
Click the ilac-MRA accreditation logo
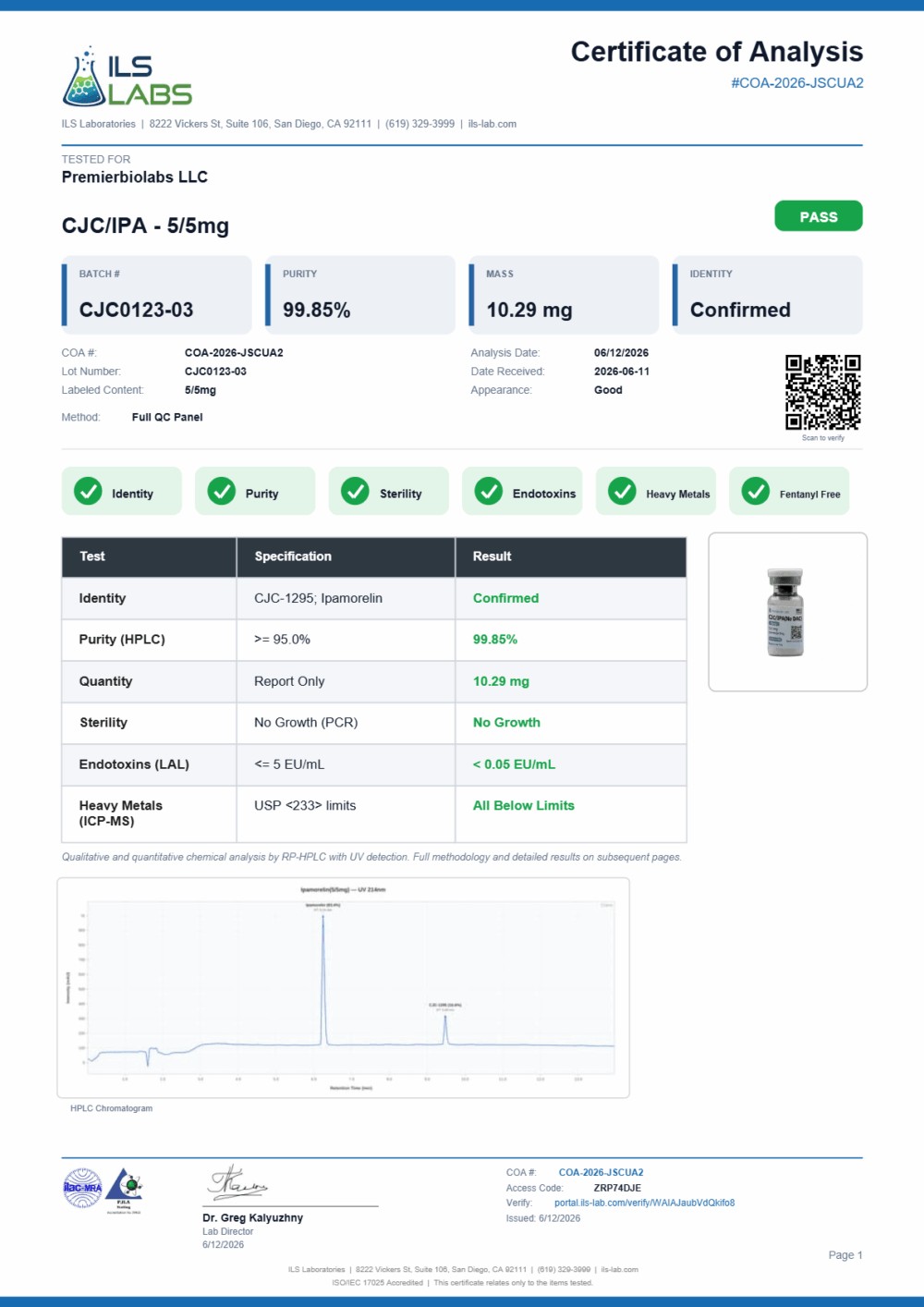tap(82, 1188)
